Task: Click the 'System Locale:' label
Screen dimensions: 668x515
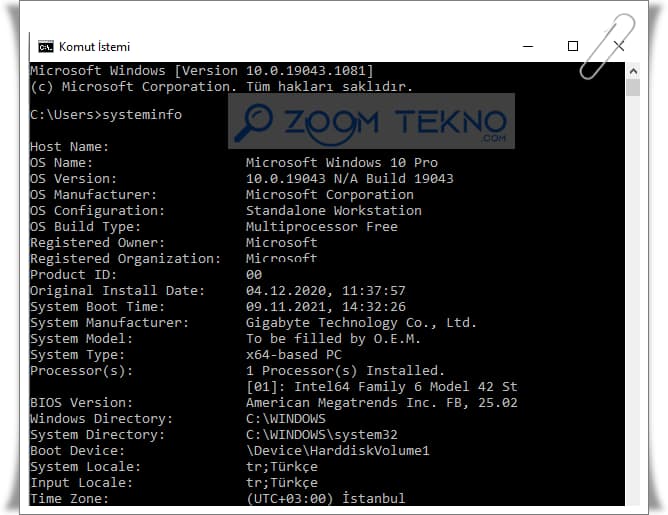Action: pyautogui.click(x=85, y=467)
